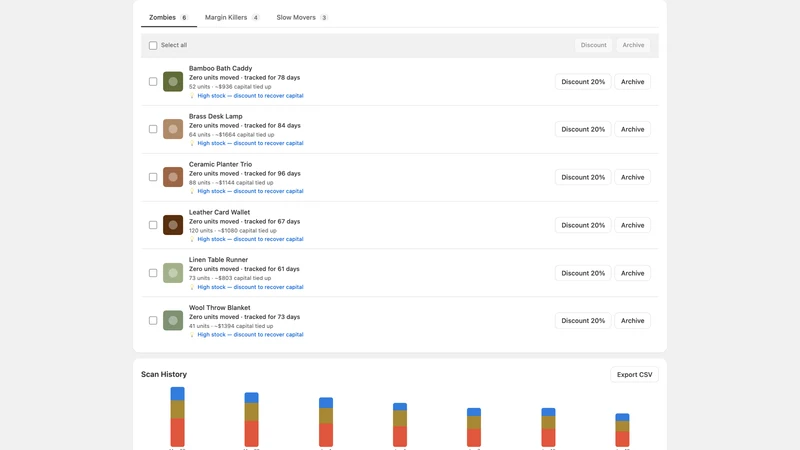Screen dimensions: 800x450
Task: Tick the Linen Table Runner checkbox
Action: pyautogui.click(x=153, y=273)
